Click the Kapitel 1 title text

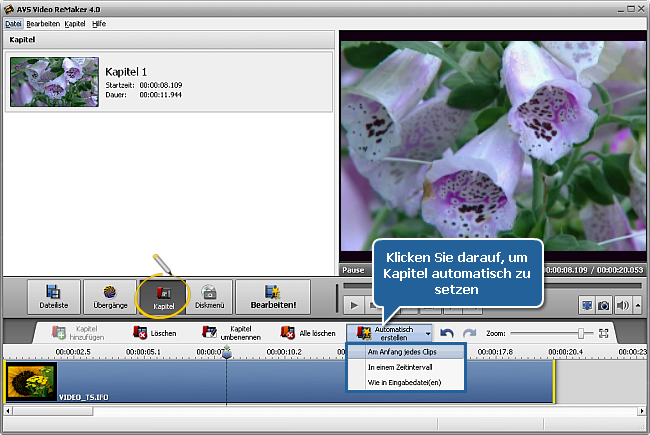pyautogui.click(x=126, y=72)
